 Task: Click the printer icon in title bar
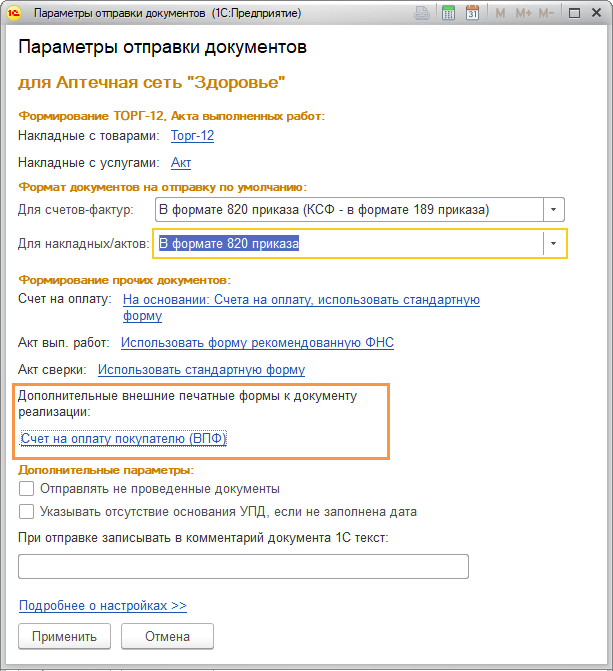pyautogui.click(x=422, y=13)
